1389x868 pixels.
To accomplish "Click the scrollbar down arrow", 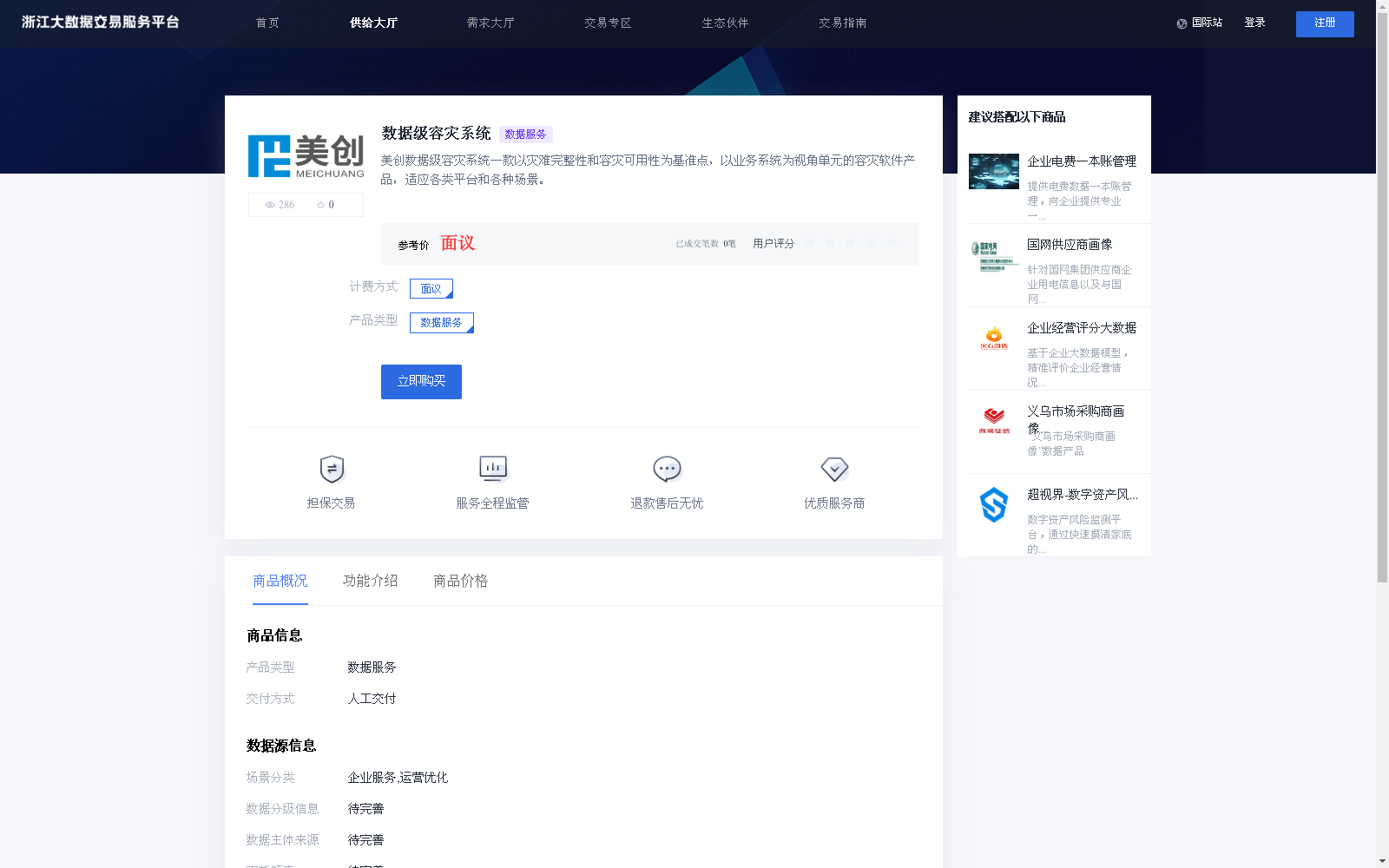I will pyautogui.click(x=1382, y=861).
